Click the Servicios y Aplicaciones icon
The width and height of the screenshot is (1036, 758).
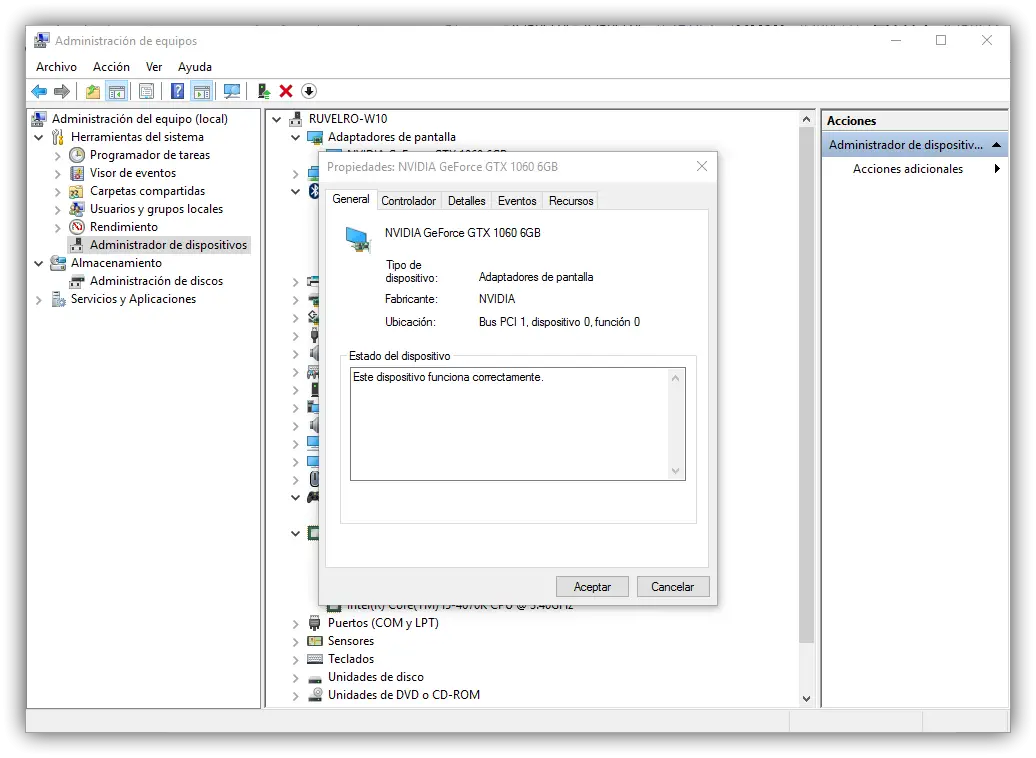pos(58,299)
